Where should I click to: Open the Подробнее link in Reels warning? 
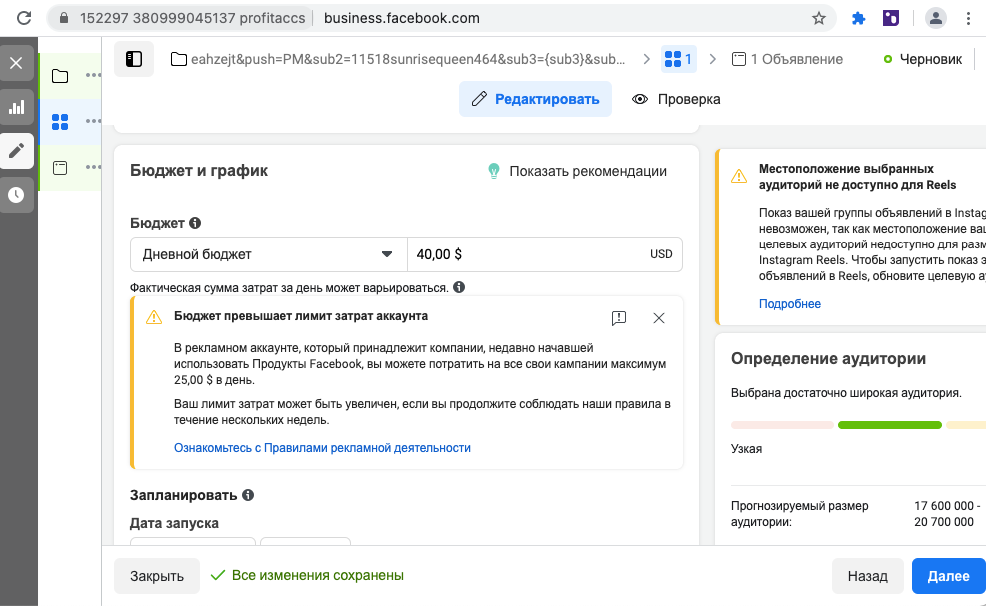click(789, 304)
